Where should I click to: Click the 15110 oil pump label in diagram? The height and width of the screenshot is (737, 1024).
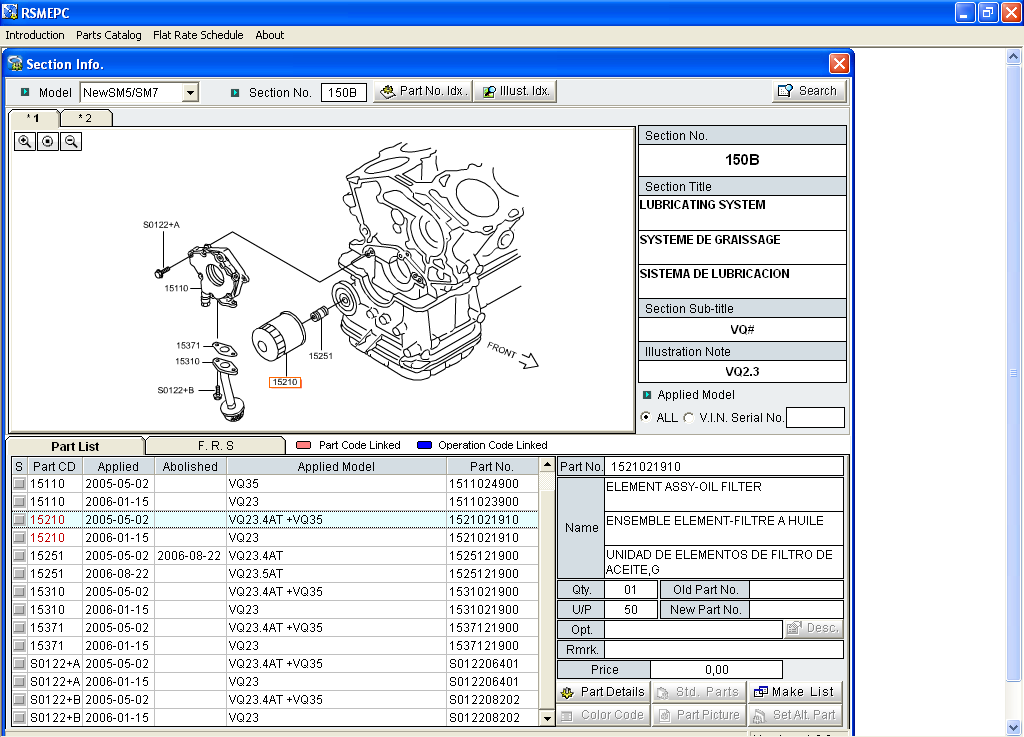pyautogui.click(x=176, y=288)
